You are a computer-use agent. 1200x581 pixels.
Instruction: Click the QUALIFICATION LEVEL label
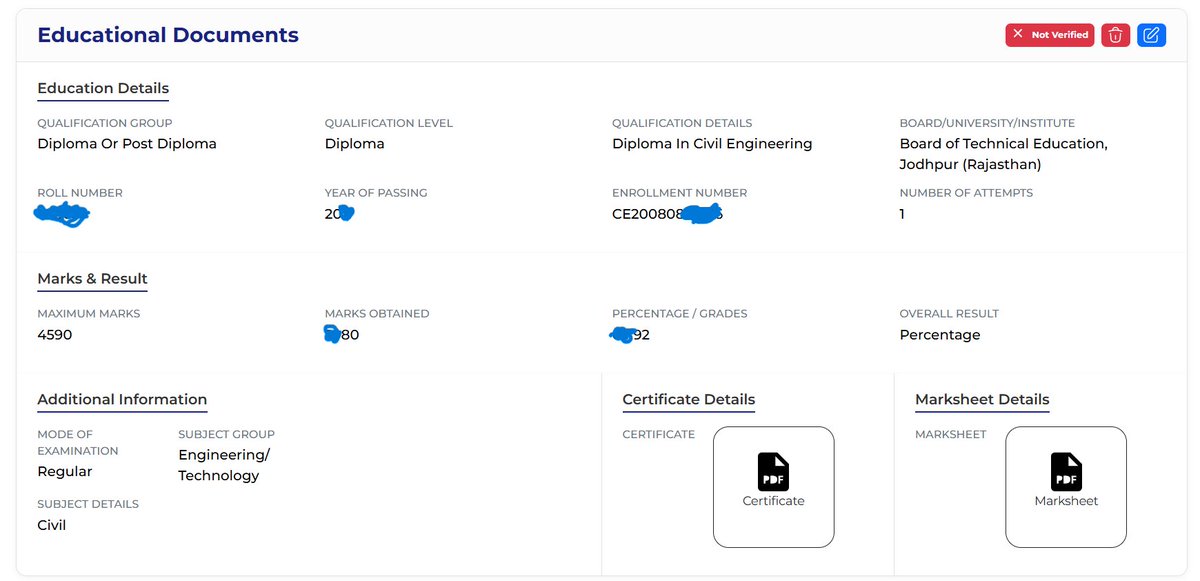[389, 123]
